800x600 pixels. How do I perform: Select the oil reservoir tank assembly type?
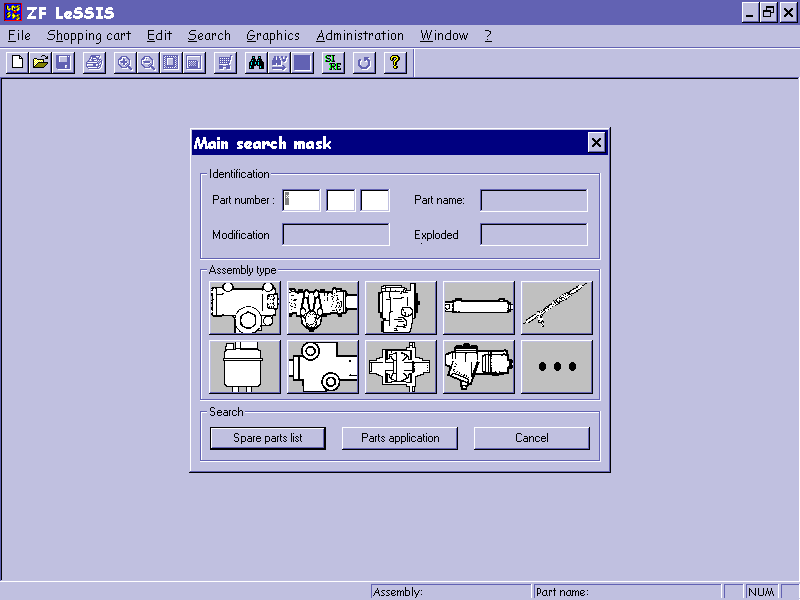pyautogui.click(x=245, y=367)
